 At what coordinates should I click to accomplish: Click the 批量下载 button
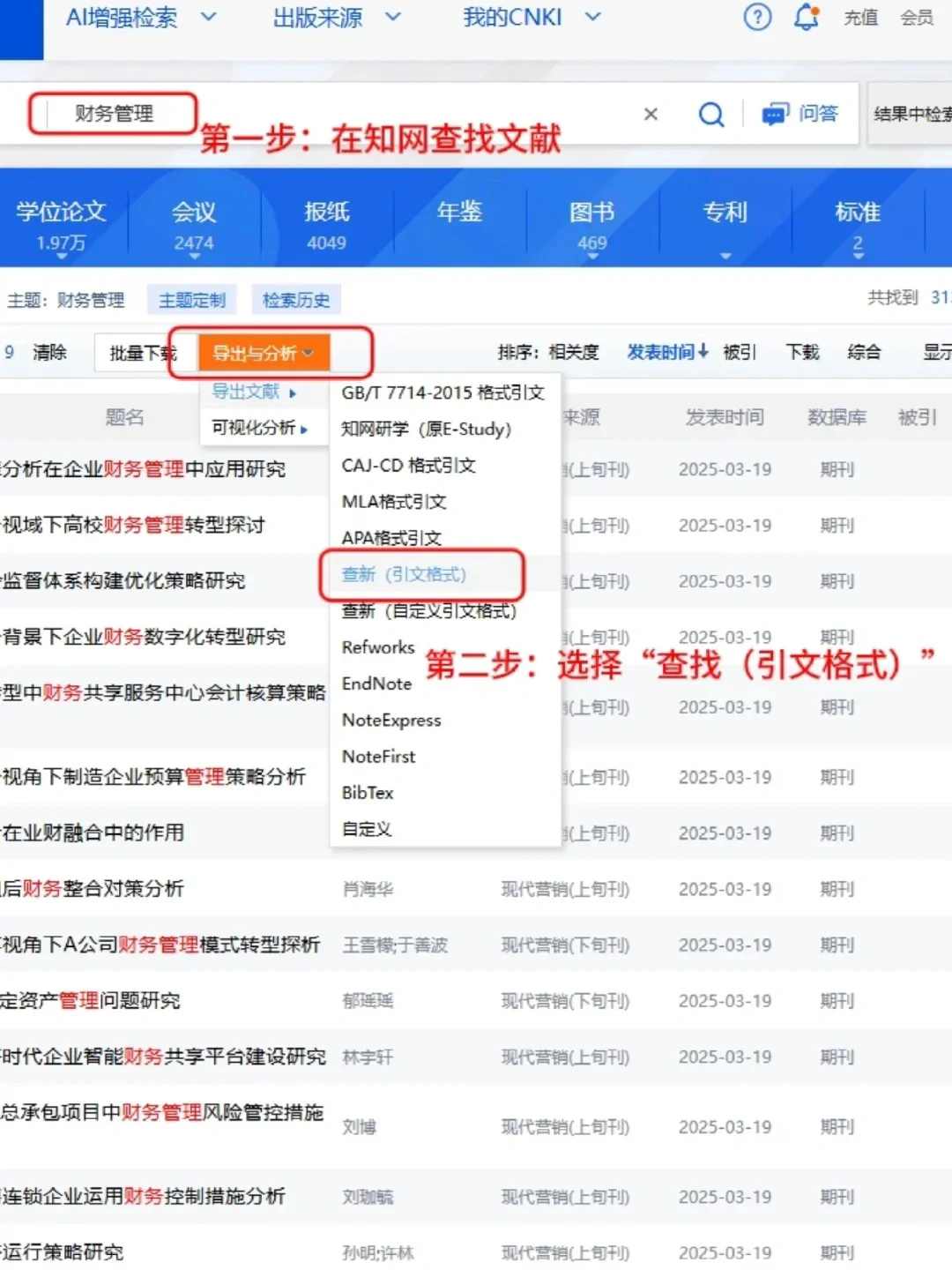[x=143, y=353]
